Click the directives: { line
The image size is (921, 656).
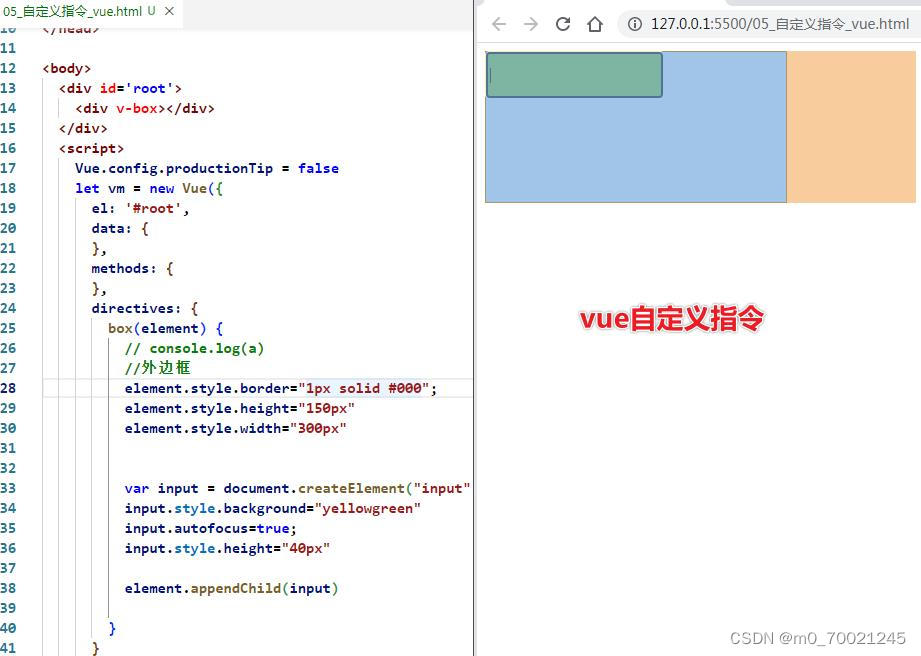click(x=144, y=308)
